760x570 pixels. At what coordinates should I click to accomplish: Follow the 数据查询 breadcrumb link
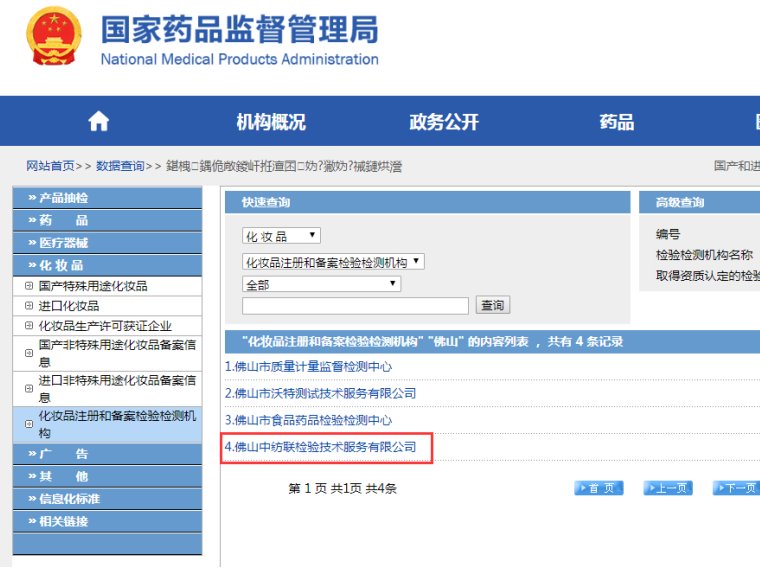click(x=120, y=166)
